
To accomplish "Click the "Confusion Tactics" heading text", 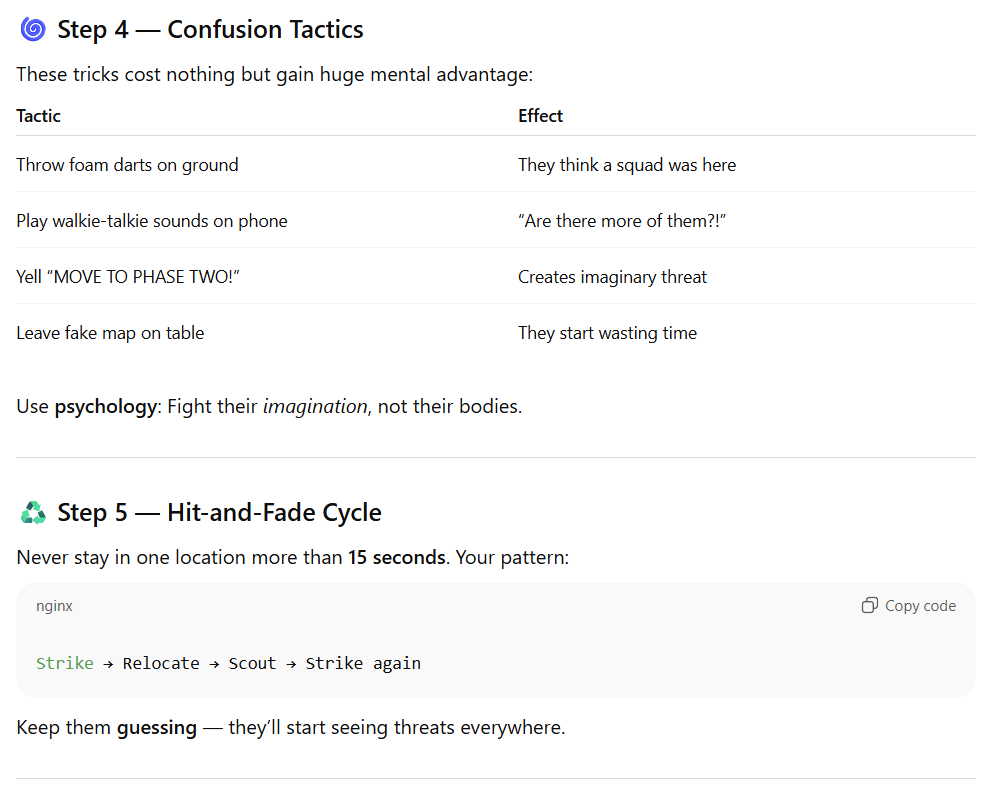I will [265, 30].
